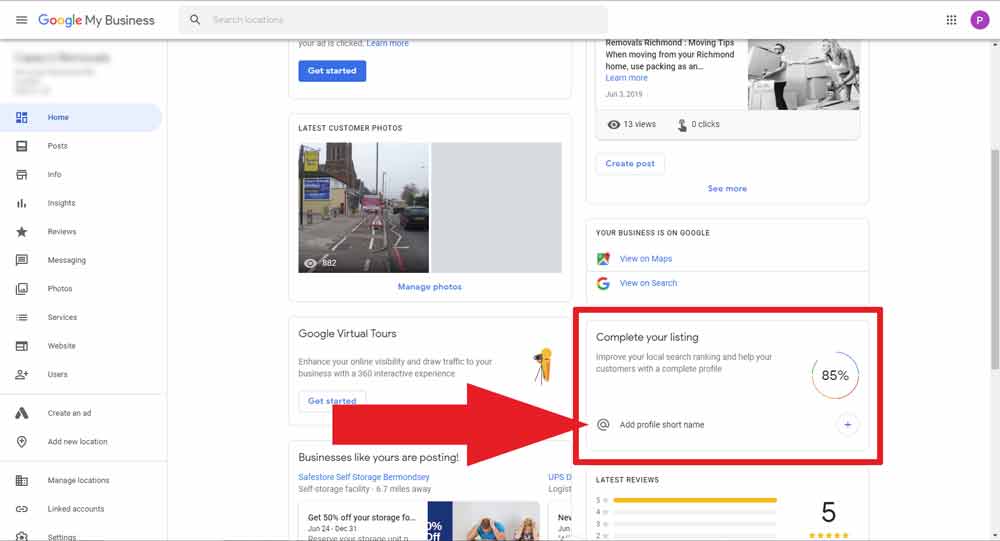Click the plus button for short name

[x=848, y=424]
